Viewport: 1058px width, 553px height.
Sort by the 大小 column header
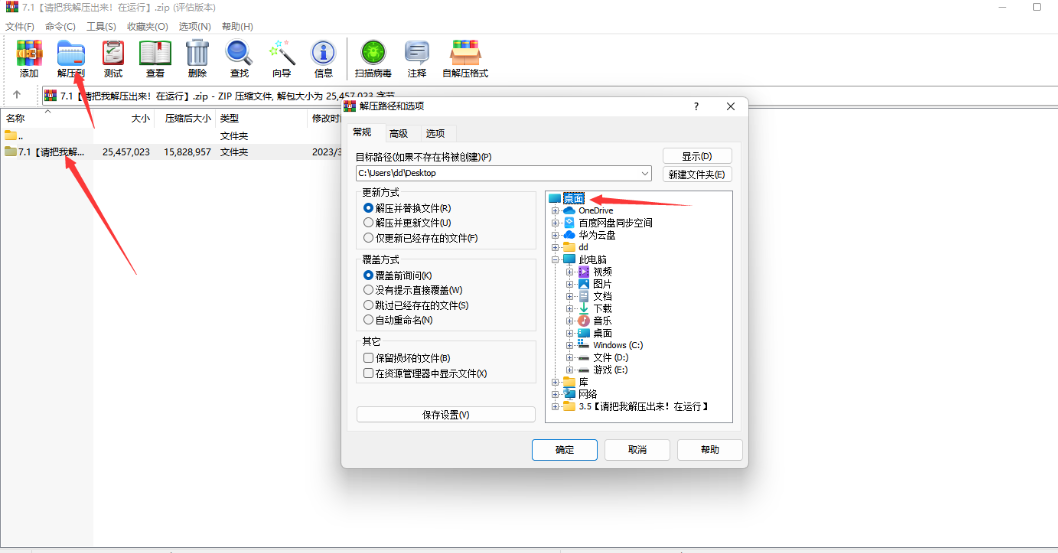click(x=140, y=118)
